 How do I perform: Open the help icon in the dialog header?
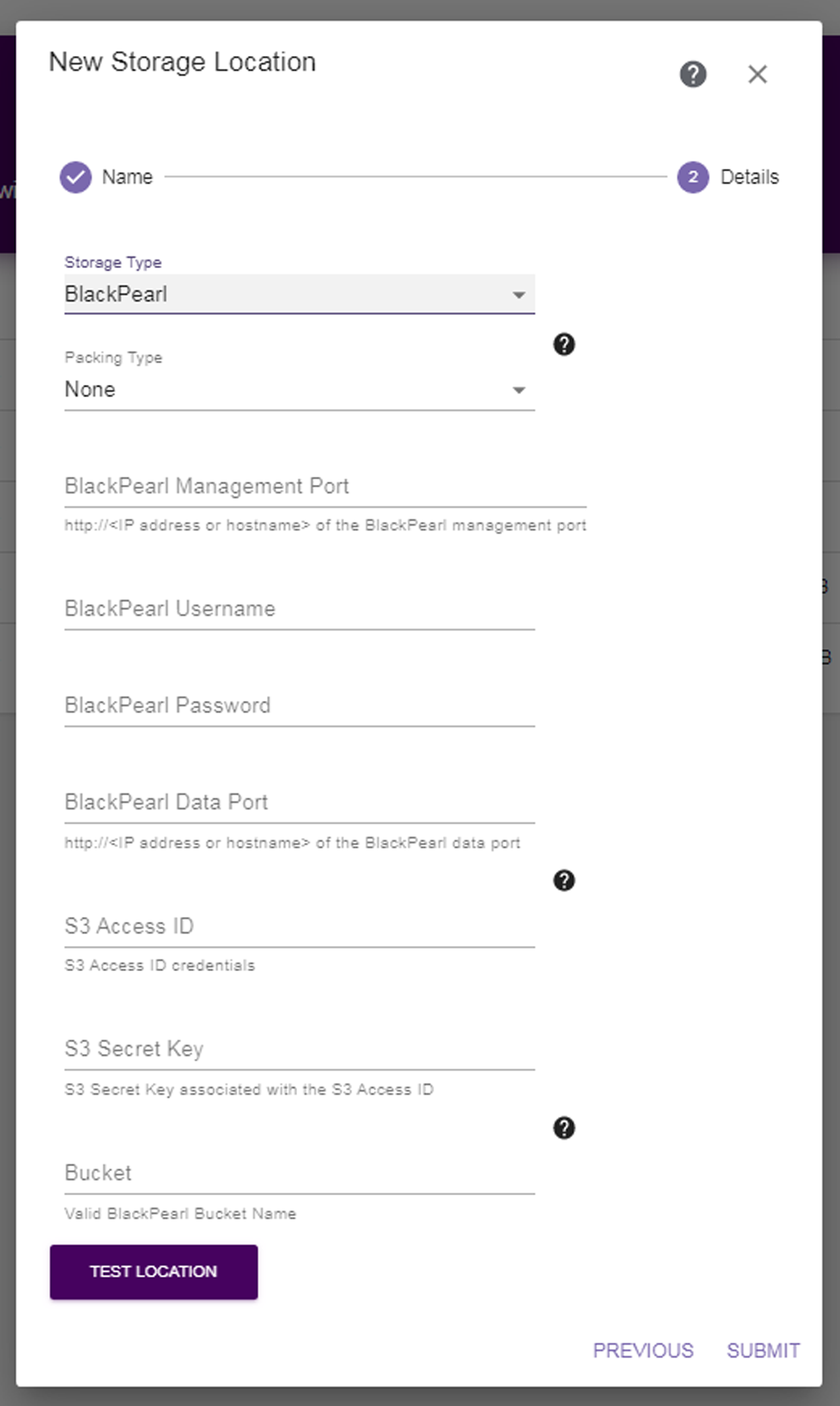tap(692, 74)
